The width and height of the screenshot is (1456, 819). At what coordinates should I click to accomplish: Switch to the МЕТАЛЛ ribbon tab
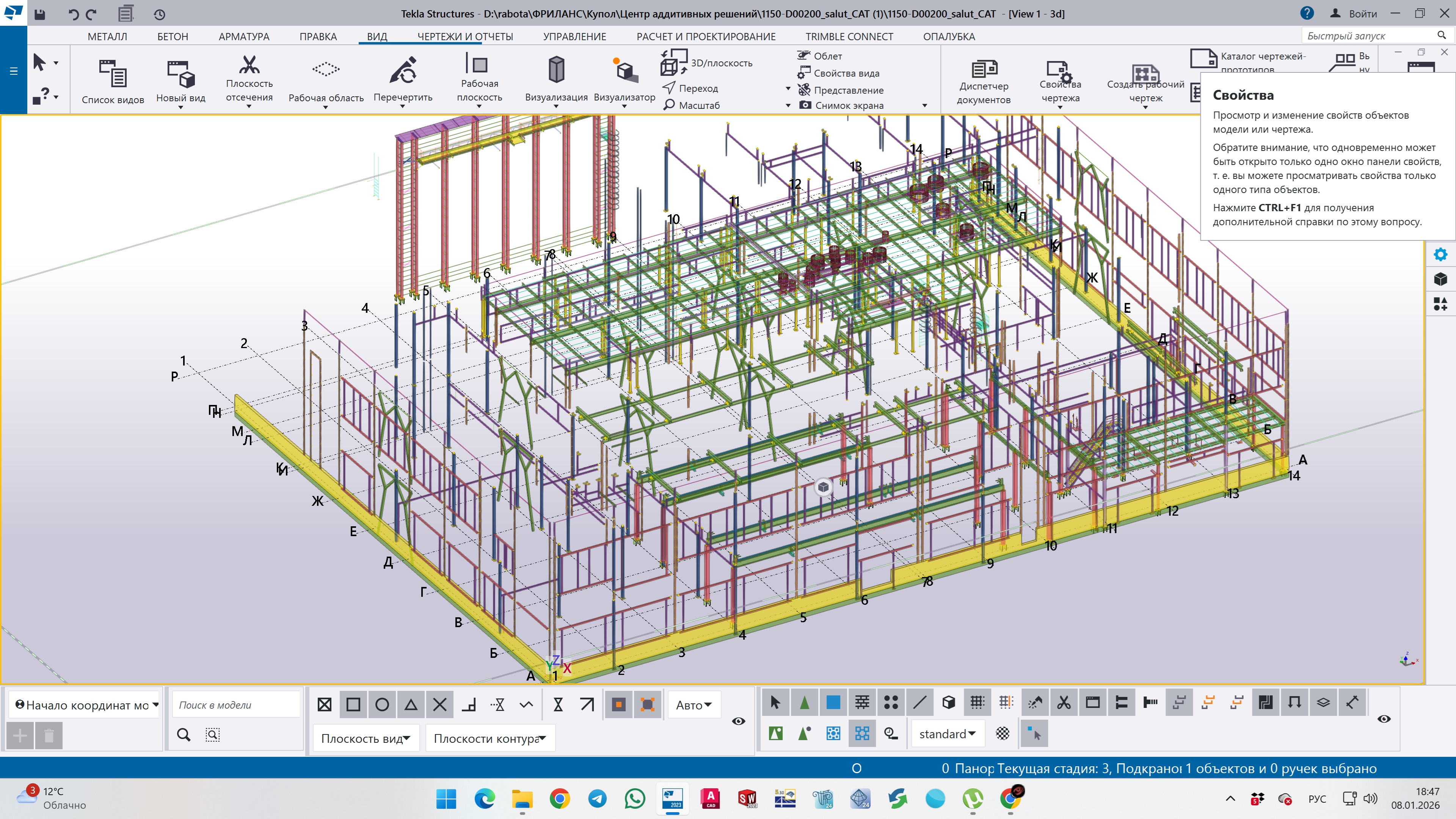coord(107,37)
